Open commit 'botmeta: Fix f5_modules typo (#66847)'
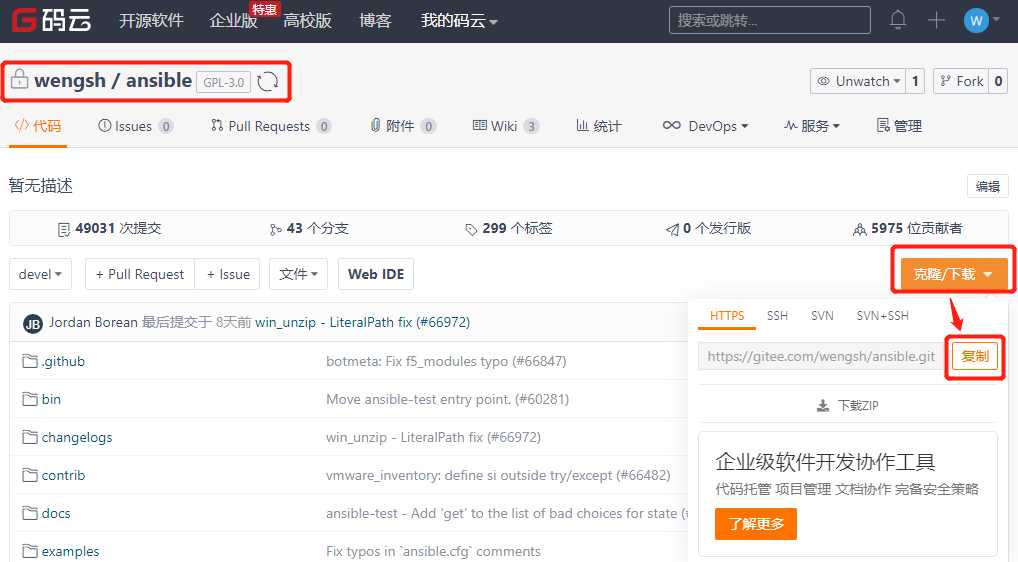This screenshot has width=1018, height=562. point(446,361)
